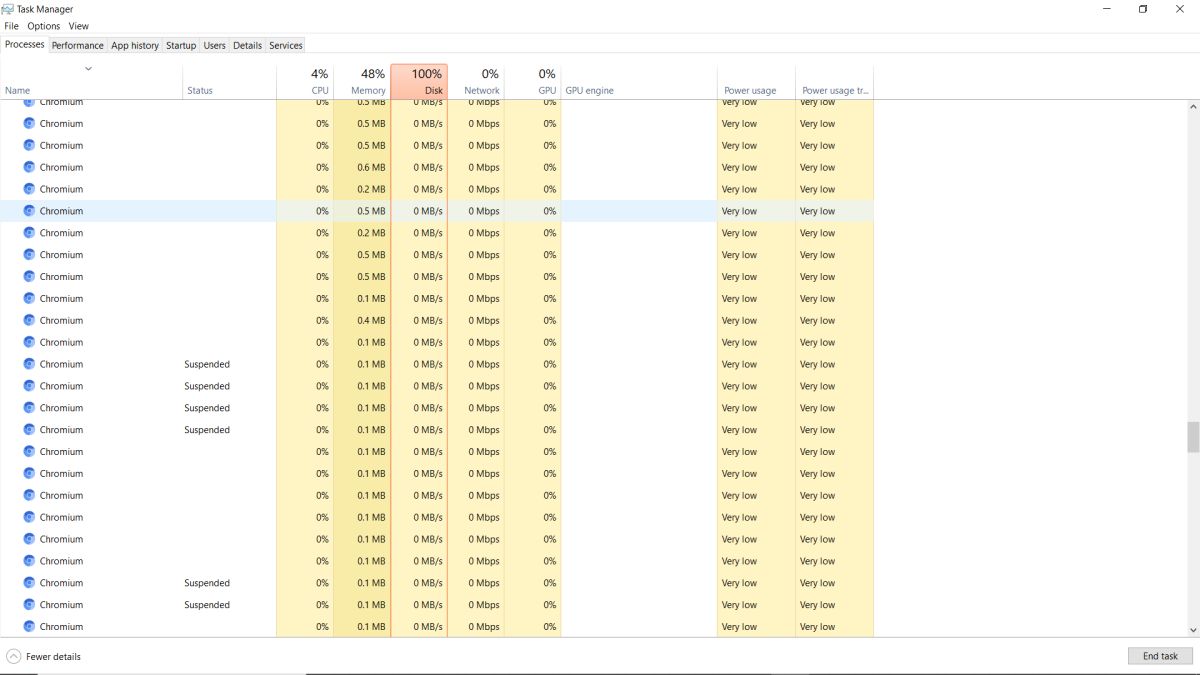Sort by Disk column showing 100%
The width and height of the screenshot is (1200, 675).
pos(419,82)
